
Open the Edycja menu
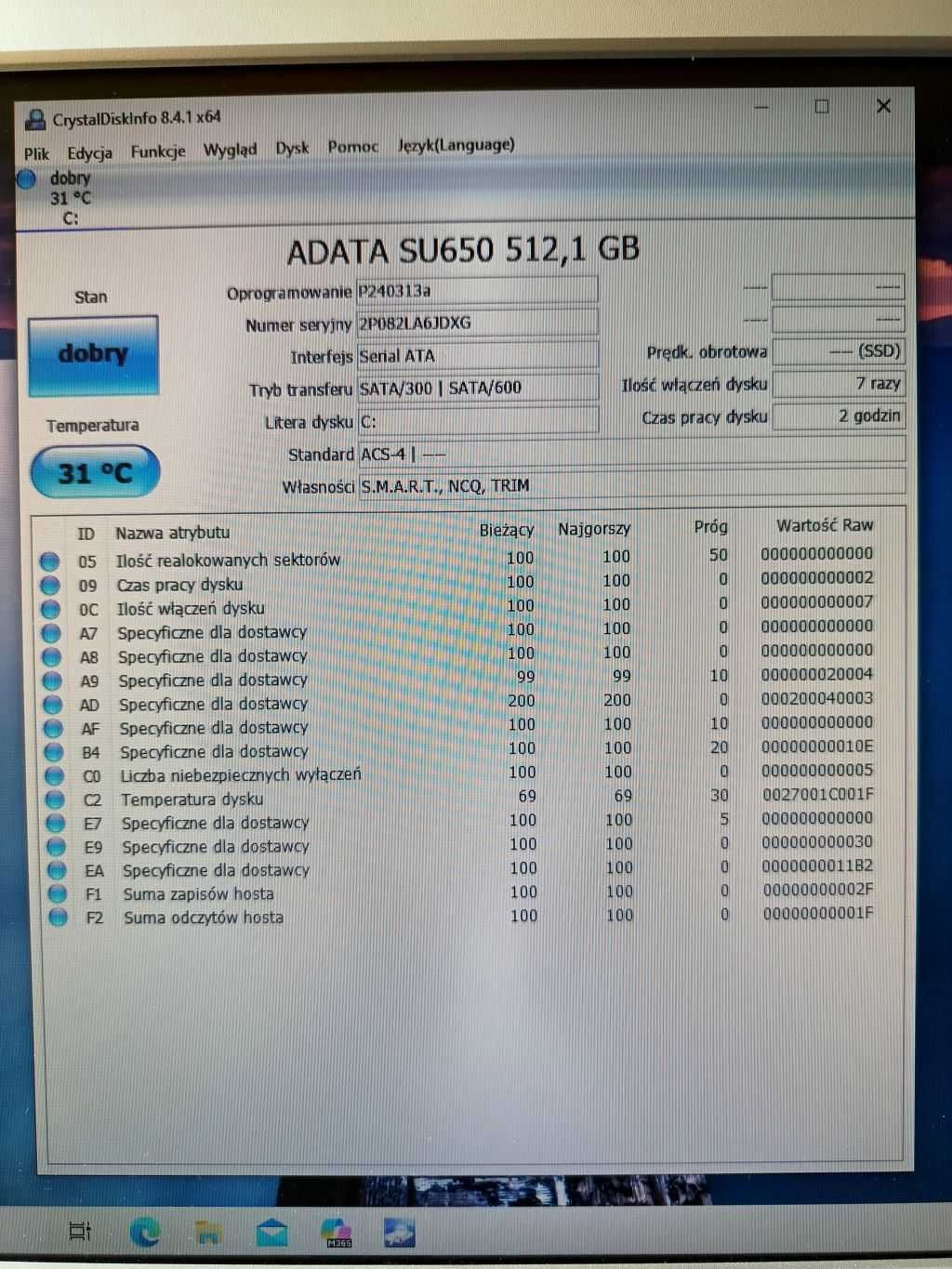click(89, 152)
